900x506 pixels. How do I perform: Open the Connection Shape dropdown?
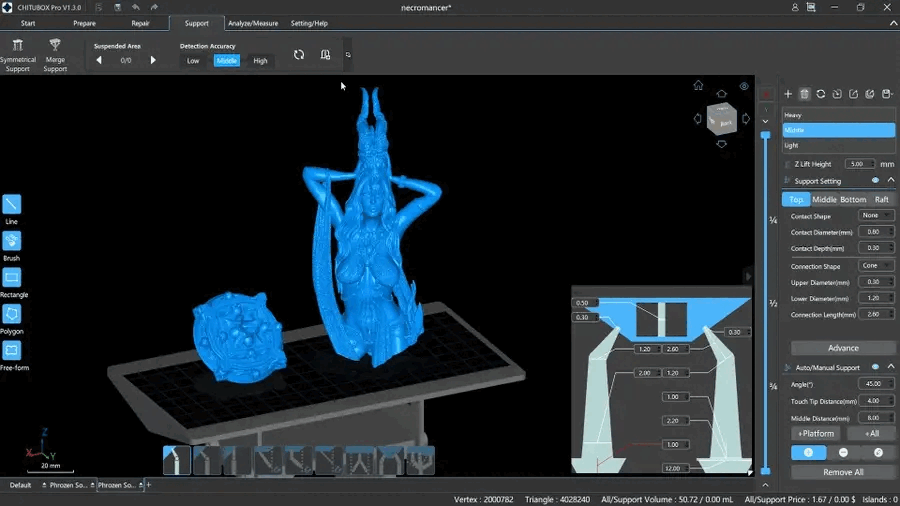[876, 266]
